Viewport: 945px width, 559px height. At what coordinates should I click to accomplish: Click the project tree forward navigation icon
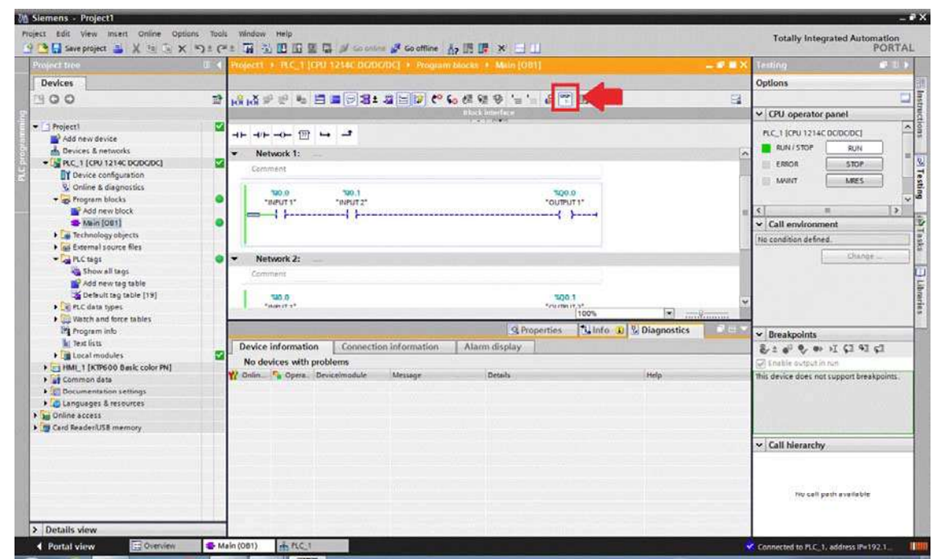69,99
